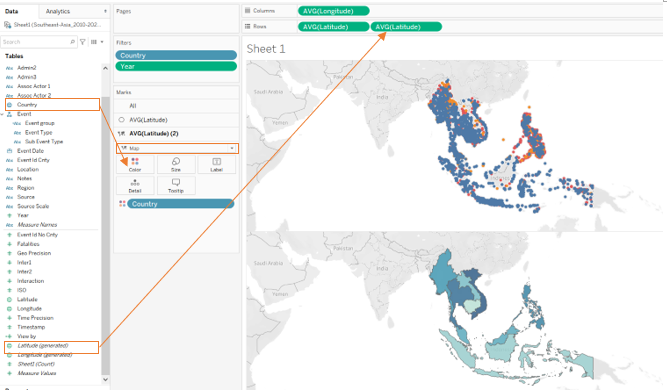Viewport: 667px width, 391px height.
Task: Click the second AVG(Latitude) pill on Rows
Action: click(x=406, y=27)
